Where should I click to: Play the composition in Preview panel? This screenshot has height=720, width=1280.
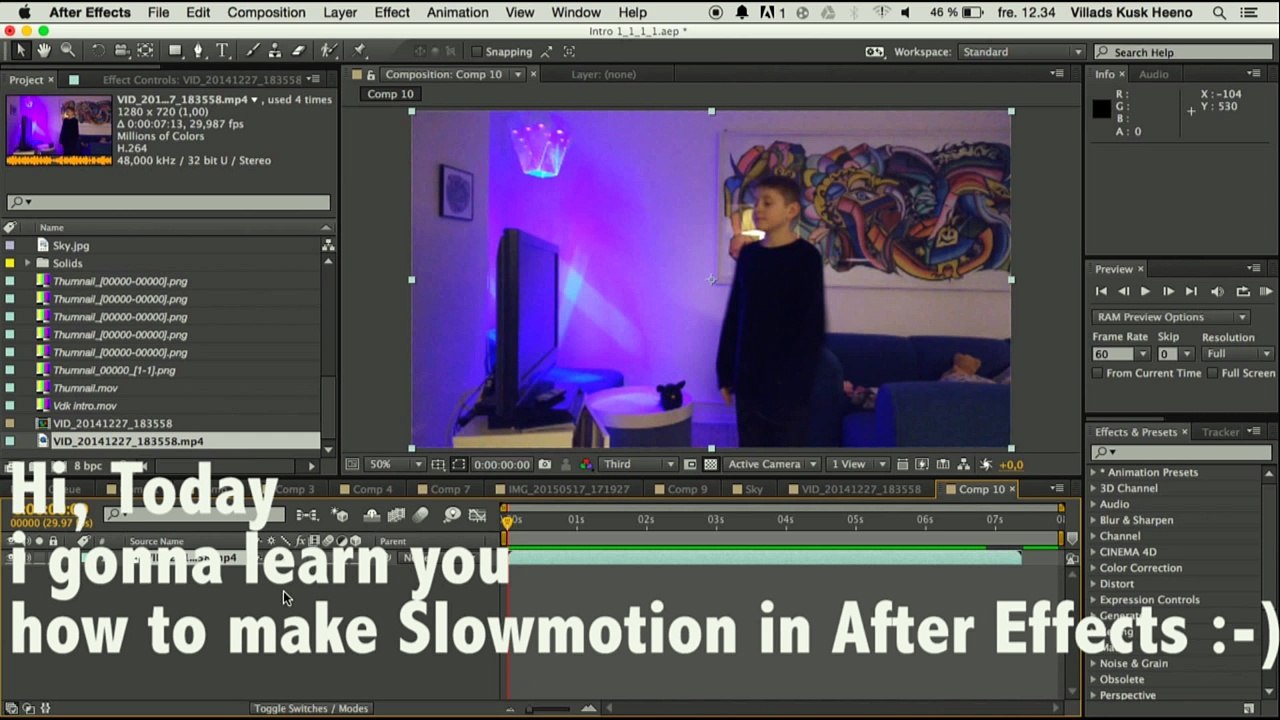(x=1146, y=291)
